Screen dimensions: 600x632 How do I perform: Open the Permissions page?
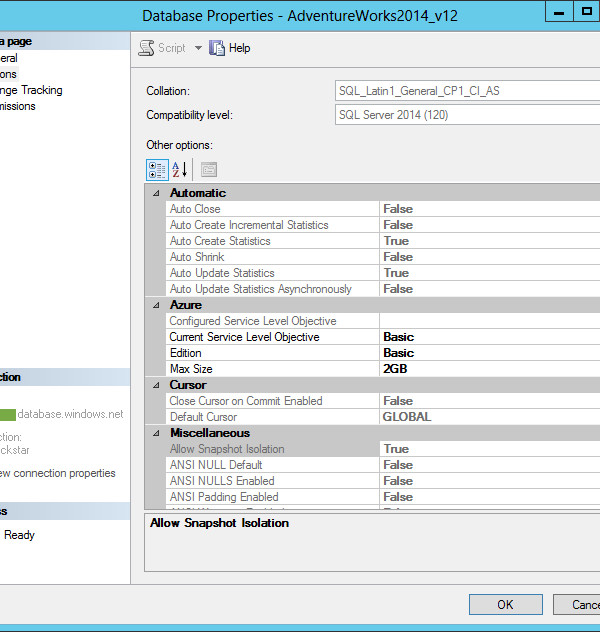point(18,106)
